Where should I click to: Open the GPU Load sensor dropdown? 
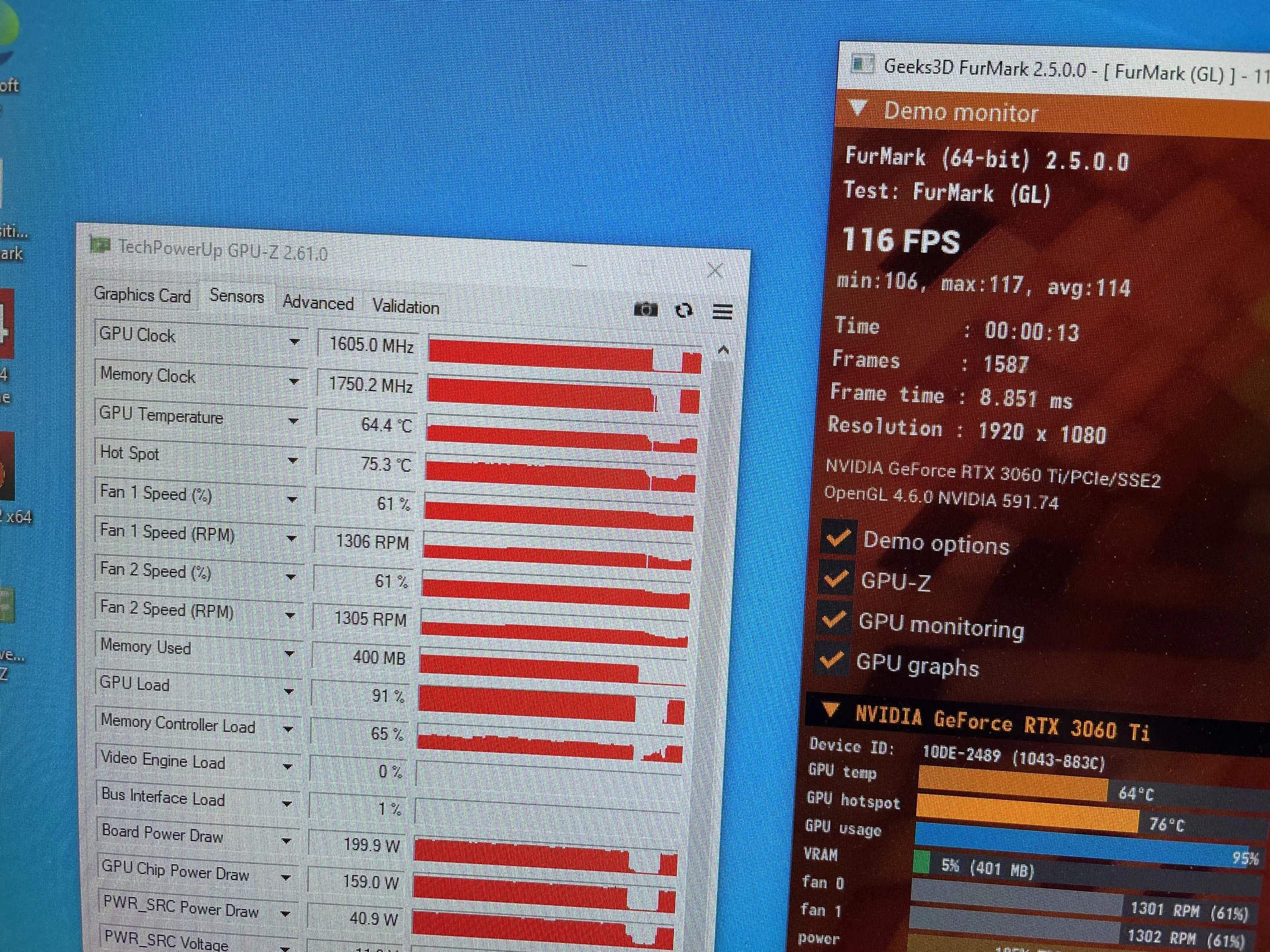coord(288,692)
